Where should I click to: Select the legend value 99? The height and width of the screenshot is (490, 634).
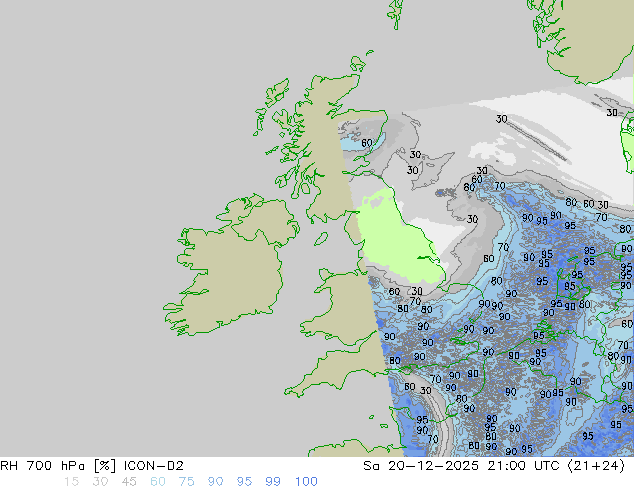click(273, 482)
